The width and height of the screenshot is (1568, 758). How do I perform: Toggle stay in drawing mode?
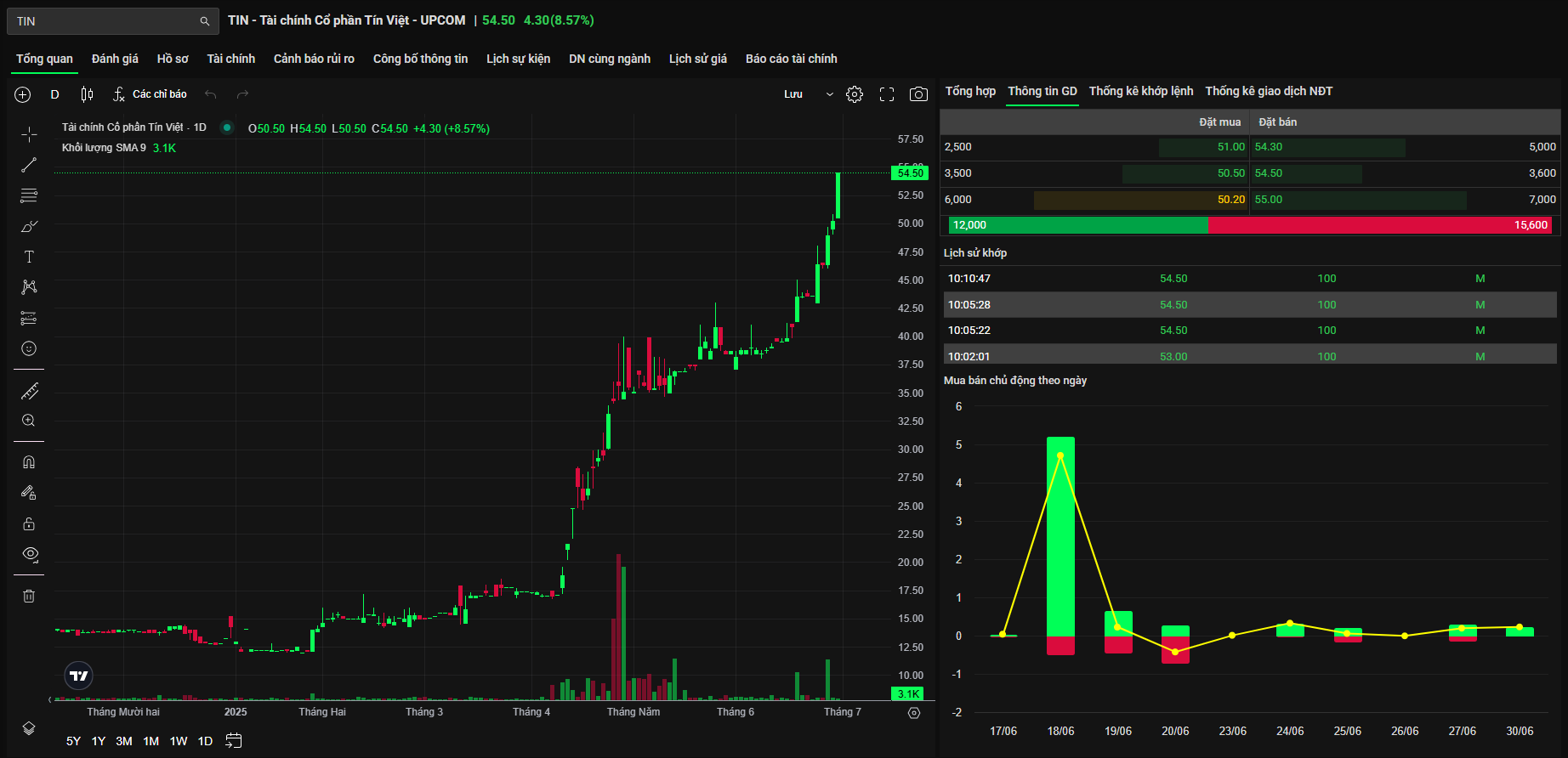point(29,493)
